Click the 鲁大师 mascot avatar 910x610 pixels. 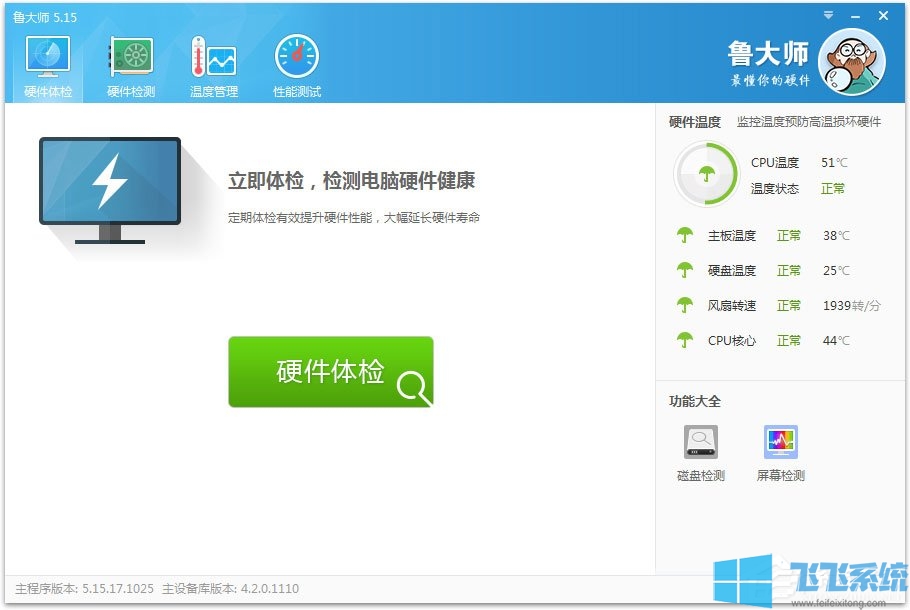pyautogui.click(x=852, y=62)
